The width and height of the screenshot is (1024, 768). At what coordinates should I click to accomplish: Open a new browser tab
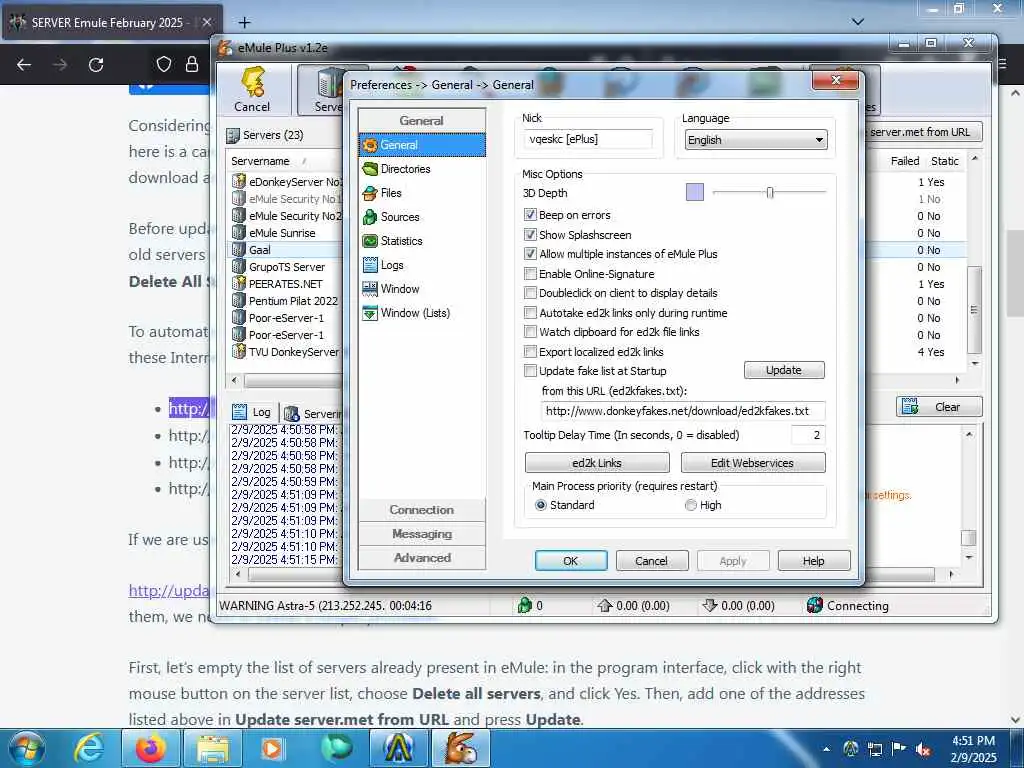tap(244, 23)
